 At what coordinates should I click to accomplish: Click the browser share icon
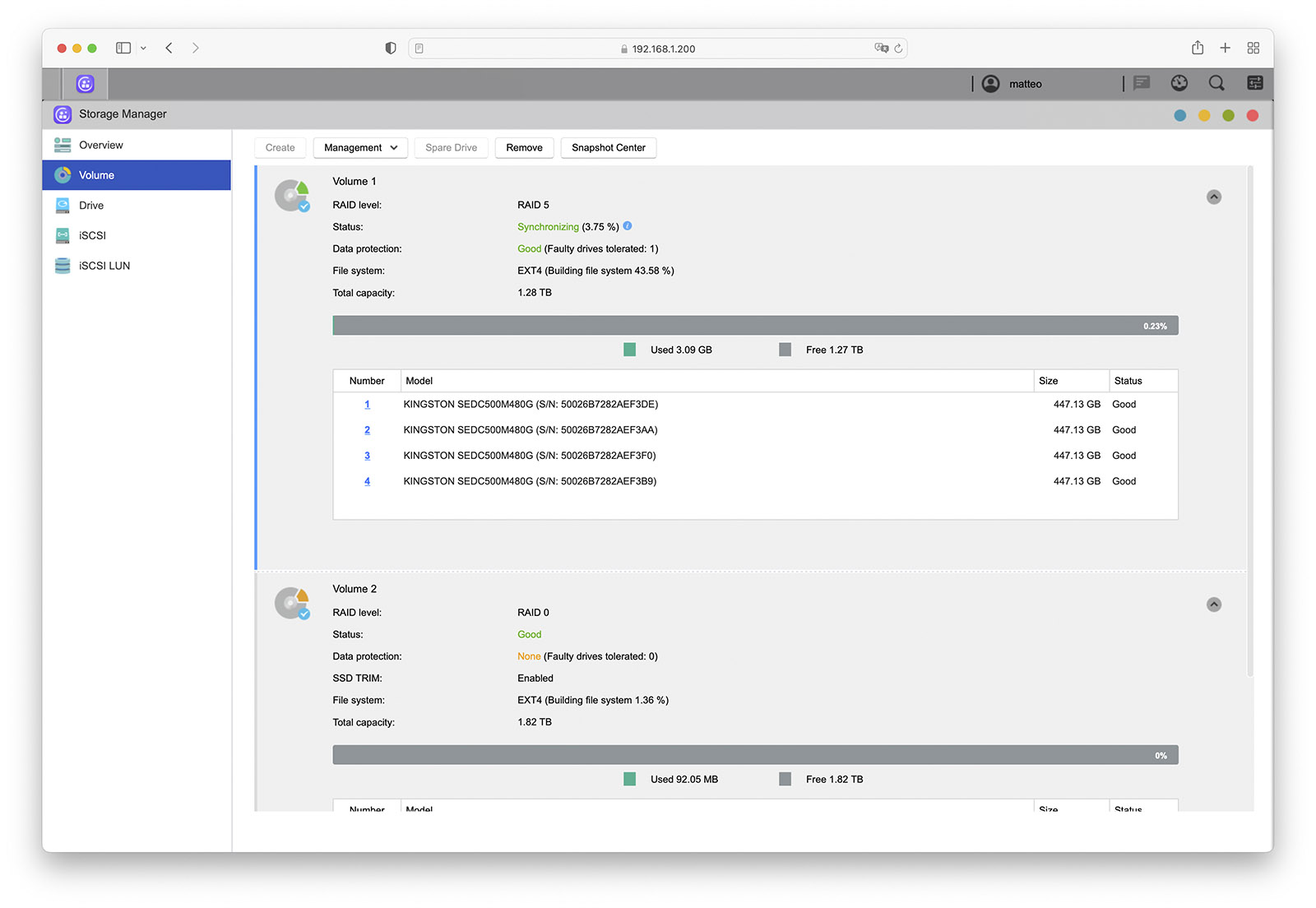pos(1198,48)
